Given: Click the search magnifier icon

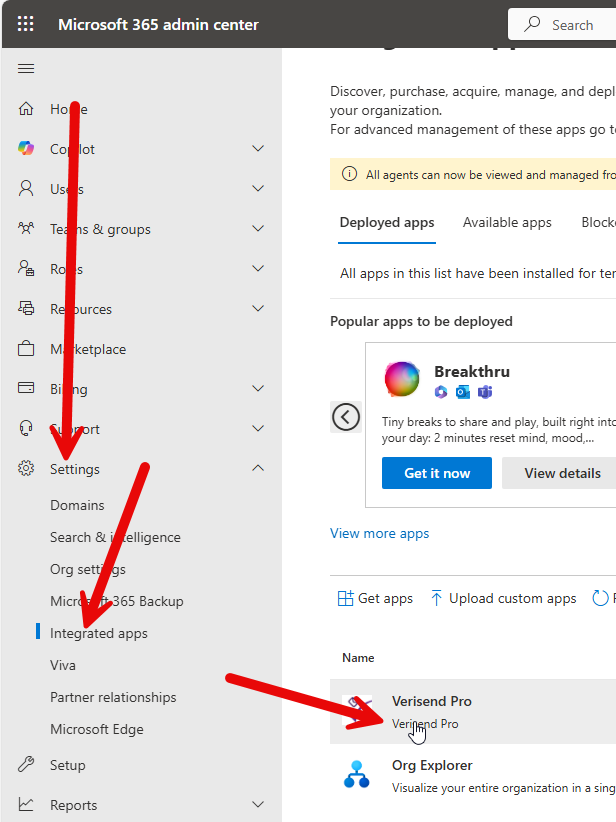Looking at the screenshot, I should tap(532, 24).
